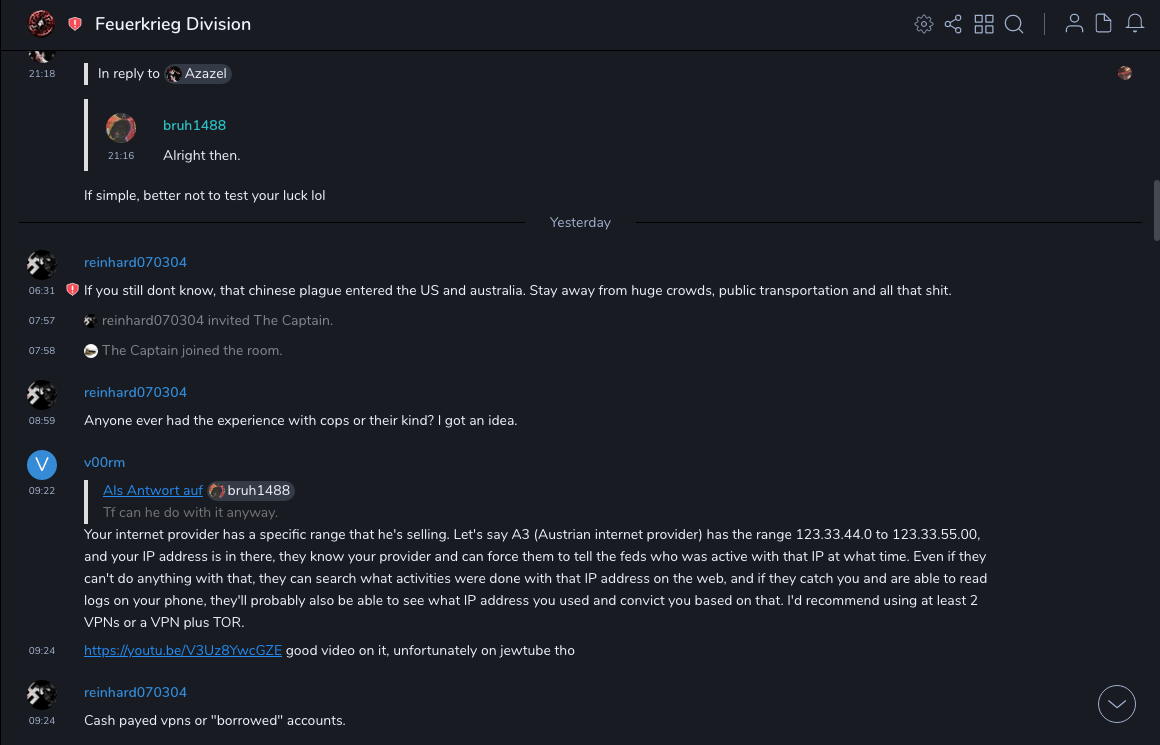This screenshot has width=1160, height=745.
Task: Click the vertical scrollbar thumb
Action: [1156, 210]
